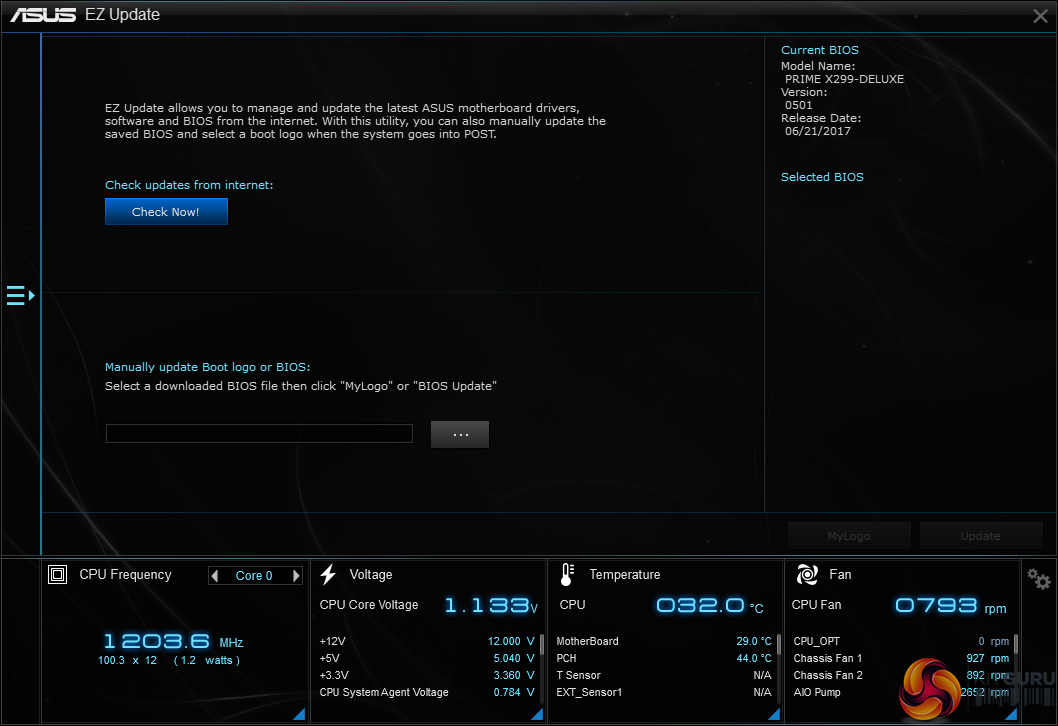The image size is (1058, 726).
Task: Click the Selected BIOS heading
Action: pyautogui.click(x=822, y=177)
